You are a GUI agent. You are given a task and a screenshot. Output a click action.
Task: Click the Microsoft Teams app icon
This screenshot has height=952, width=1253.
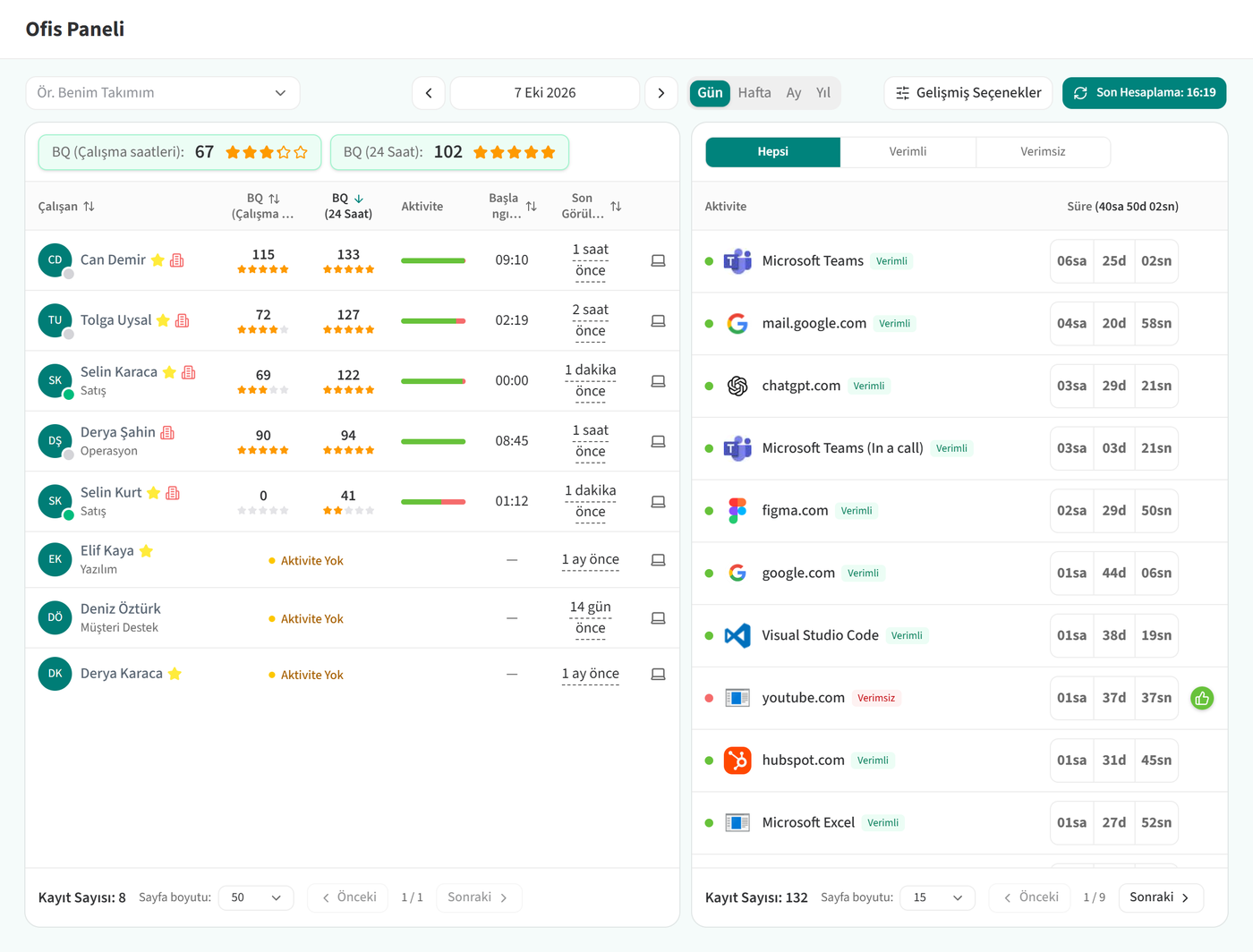point(737,261)
